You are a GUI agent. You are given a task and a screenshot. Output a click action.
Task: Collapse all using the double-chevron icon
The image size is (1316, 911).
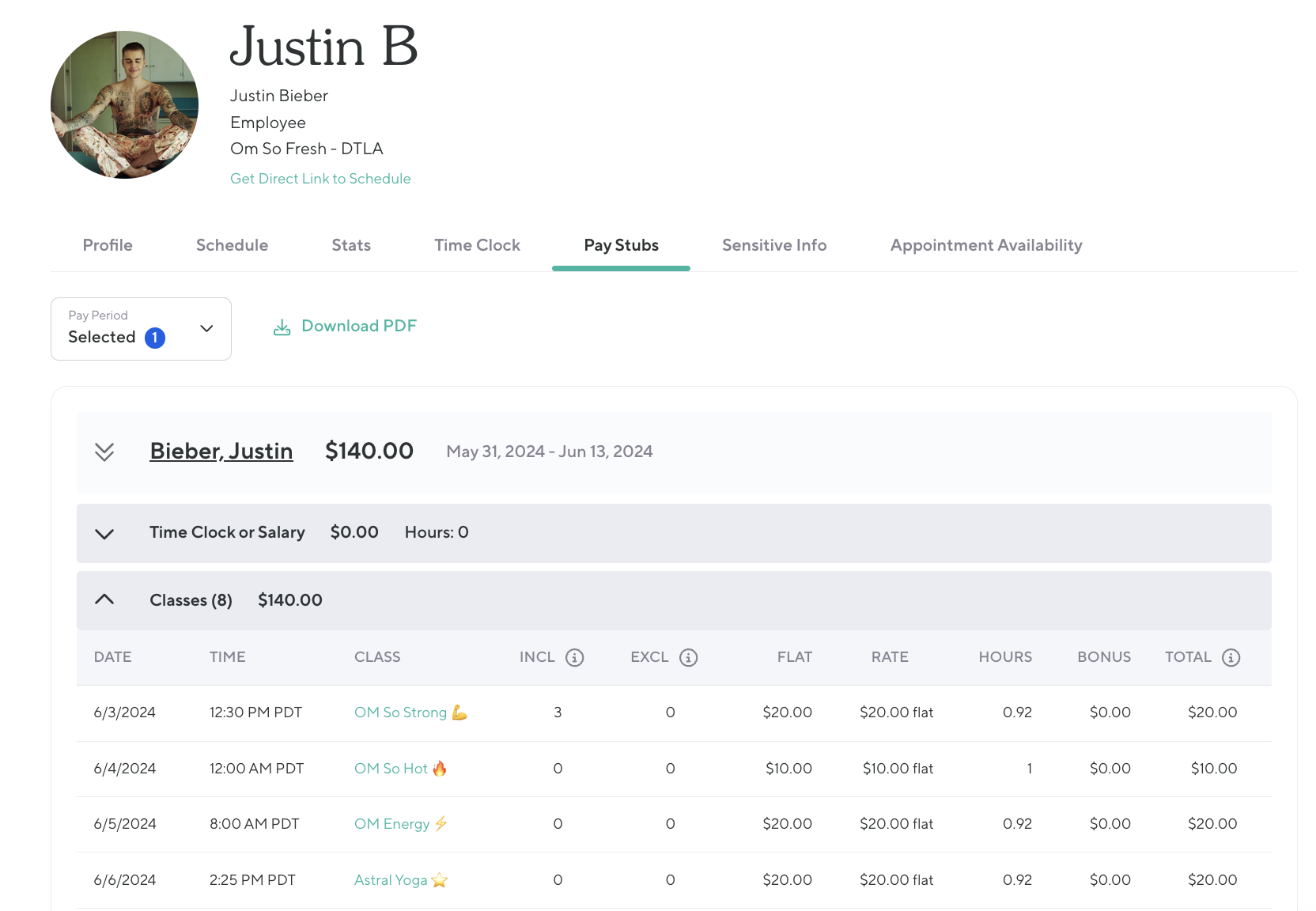pyautogui.click(x=104, y=452)
